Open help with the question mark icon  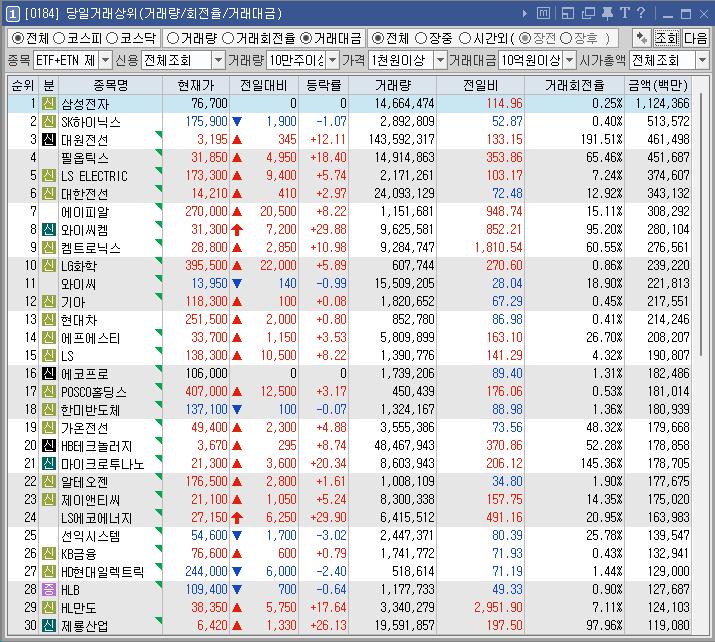(x=641, y=13)
